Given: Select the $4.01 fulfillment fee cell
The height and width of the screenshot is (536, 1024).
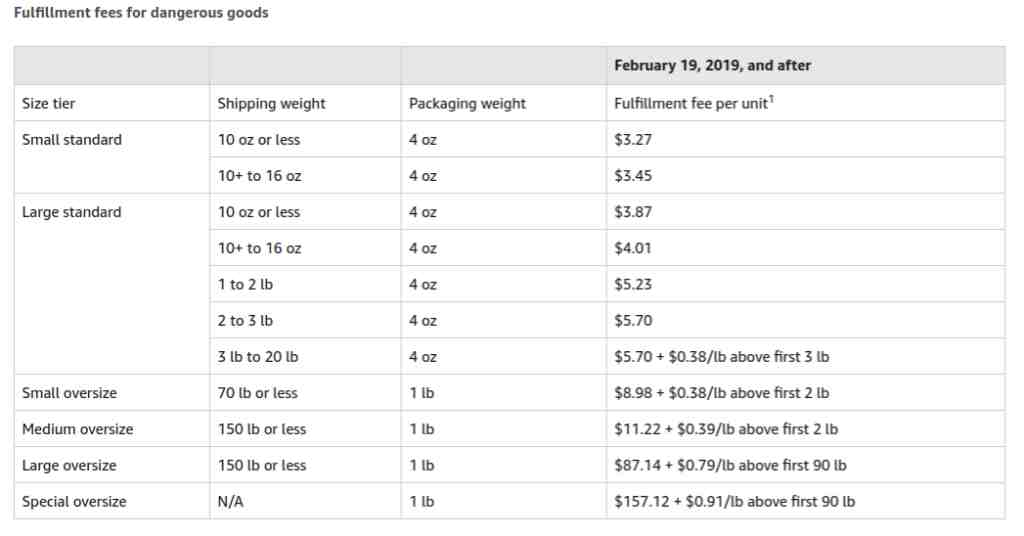Looking at the screenshot, I should (633, 248).
